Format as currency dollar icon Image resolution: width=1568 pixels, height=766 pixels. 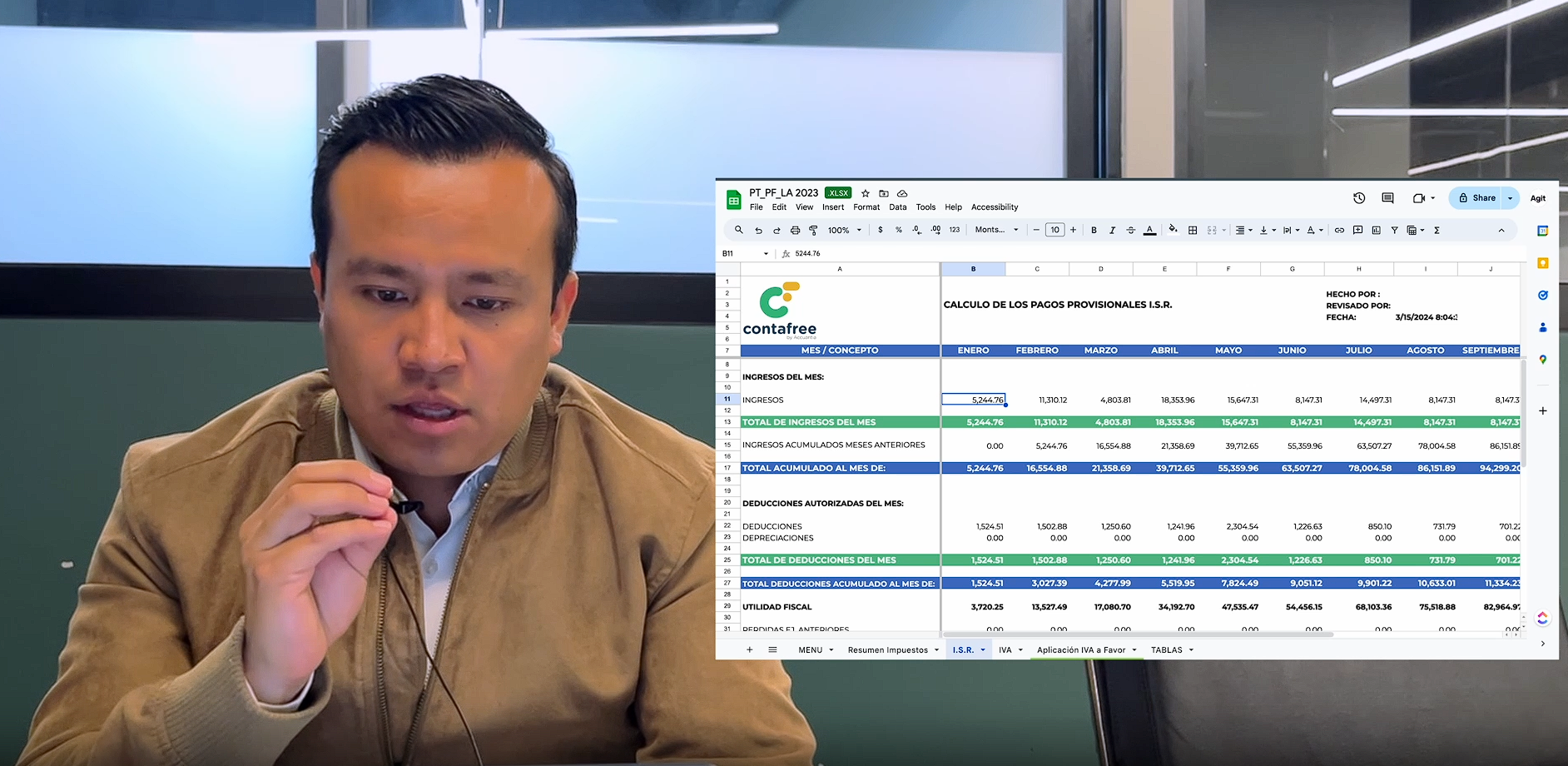coord(881,230)
